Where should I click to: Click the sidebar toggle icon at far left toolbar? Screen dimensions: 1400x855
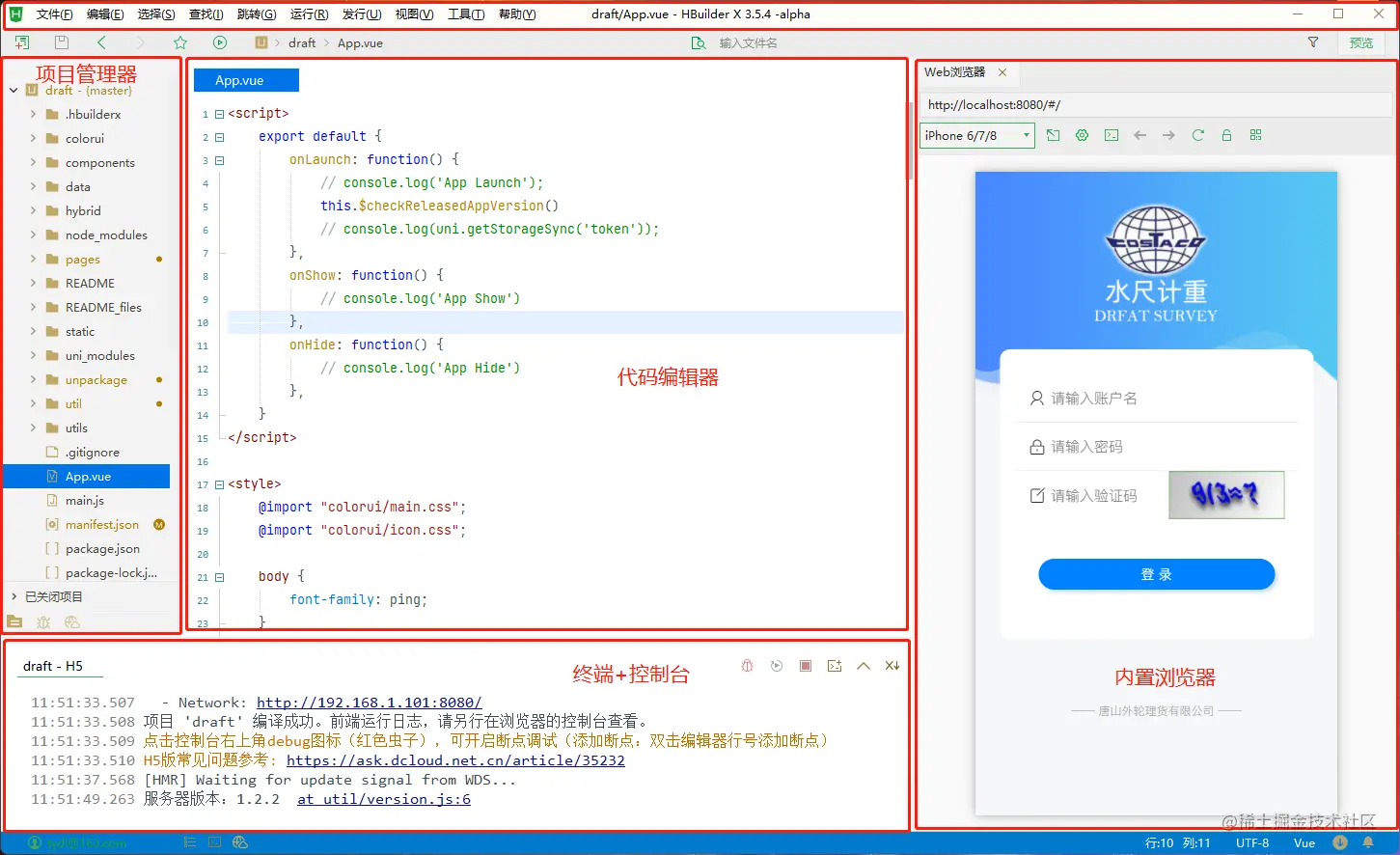(22, 42)
